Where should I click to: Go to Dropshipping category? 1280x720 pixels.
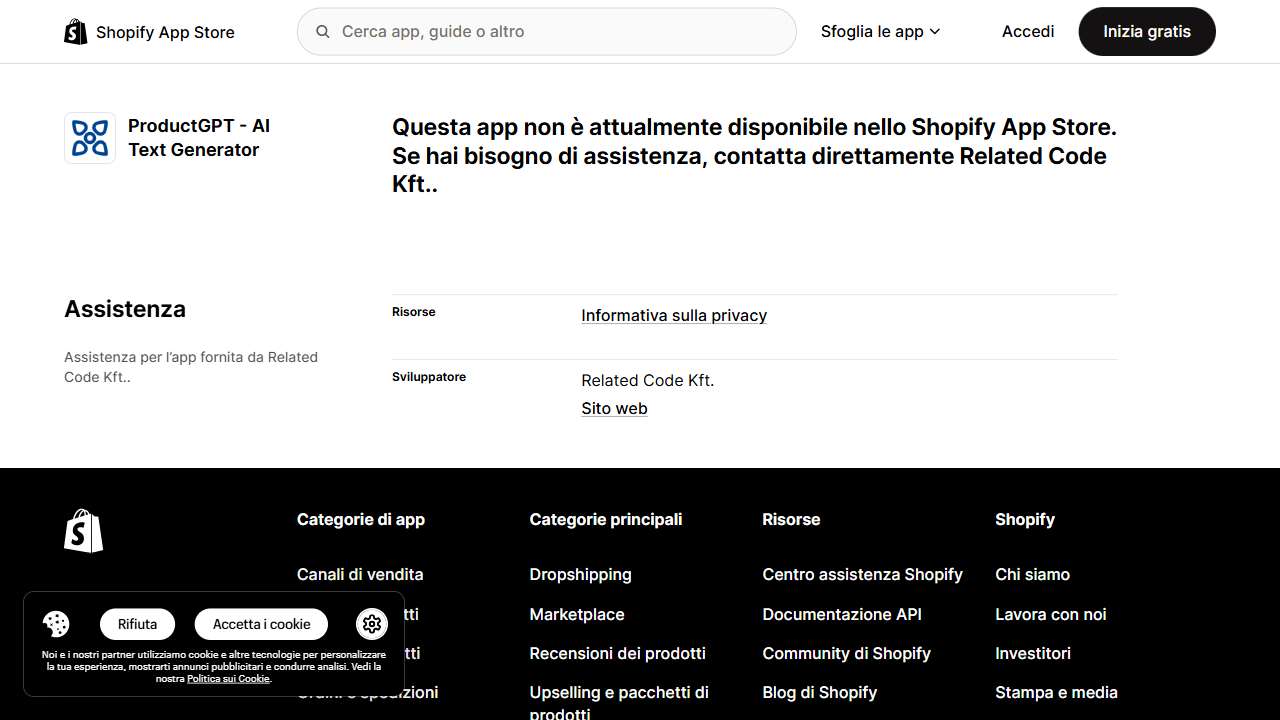pos(580,575)
